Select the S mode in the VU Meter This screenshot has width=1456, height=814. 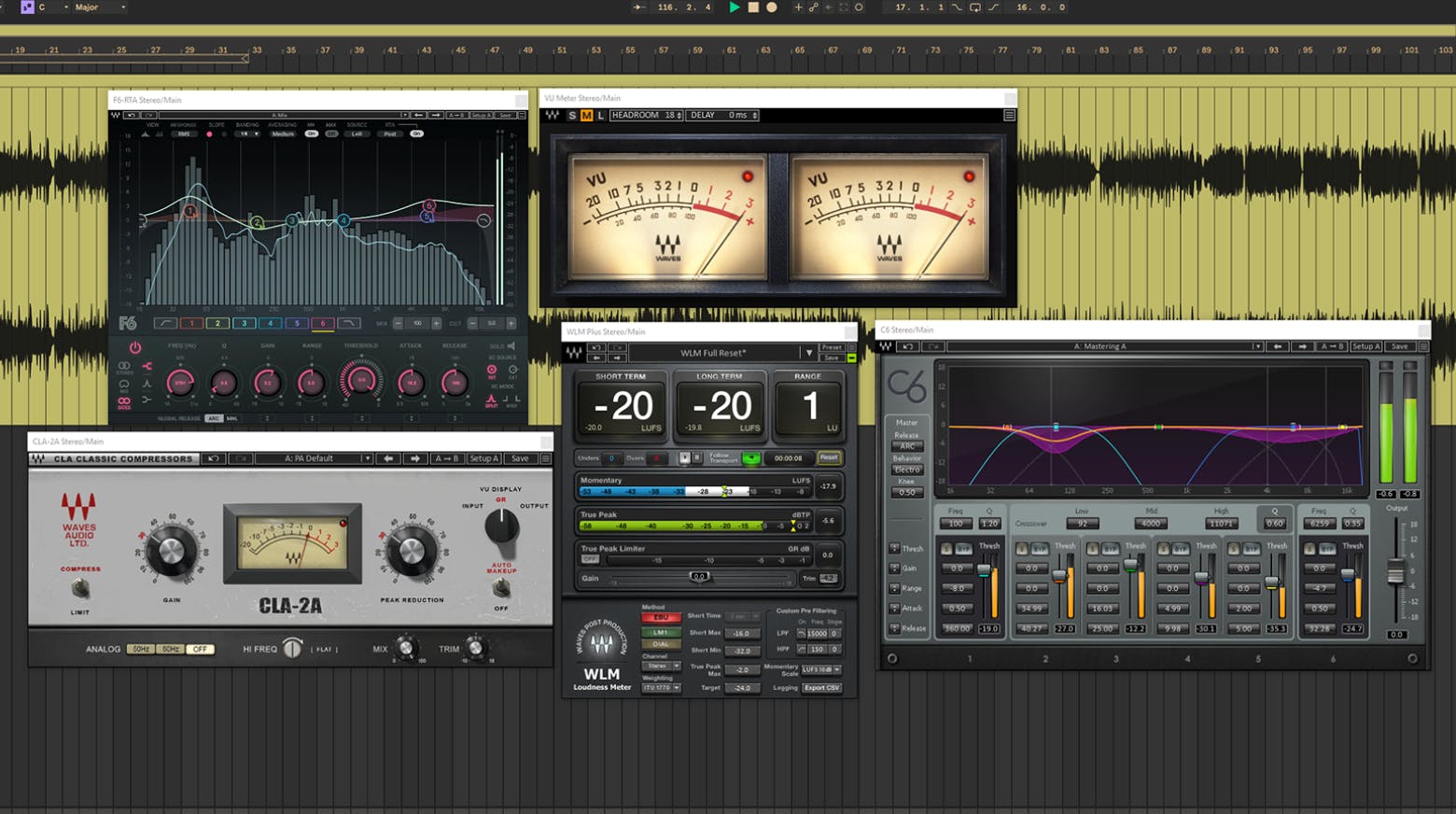(572, 115)
